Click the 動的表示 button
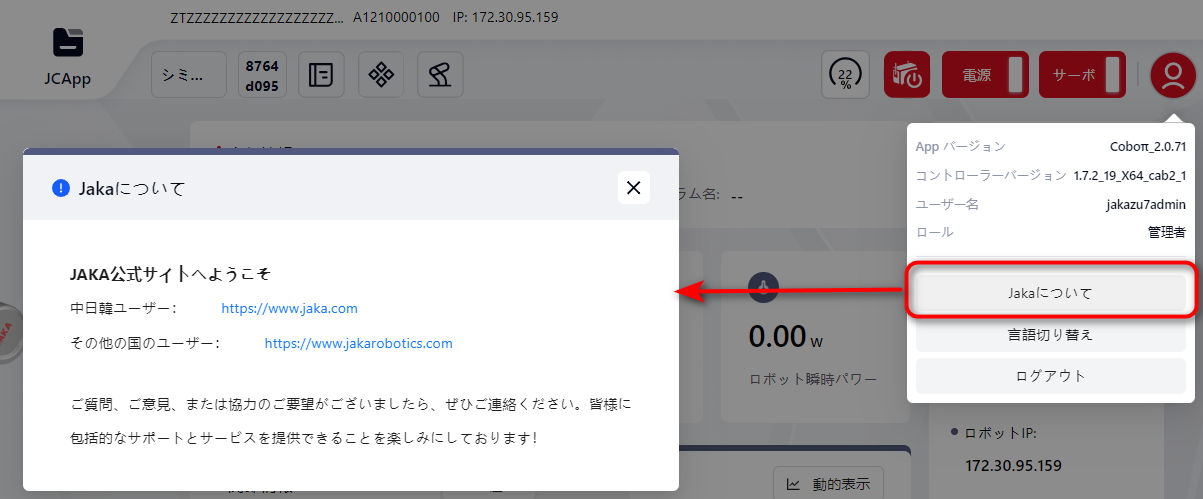The image size is (1203, 499). click(828, 485)
